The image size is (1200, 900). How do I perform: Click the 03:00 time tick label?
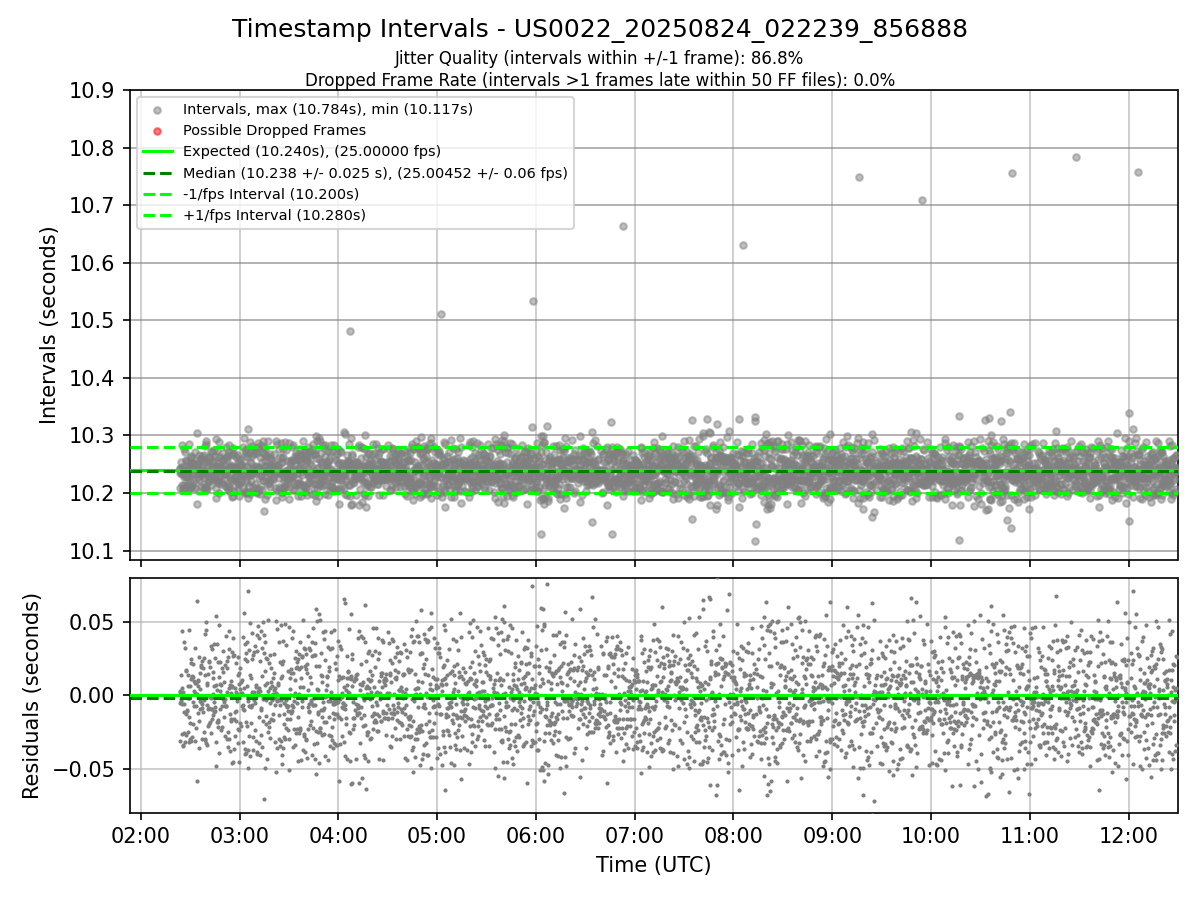[x=239, y=835]
